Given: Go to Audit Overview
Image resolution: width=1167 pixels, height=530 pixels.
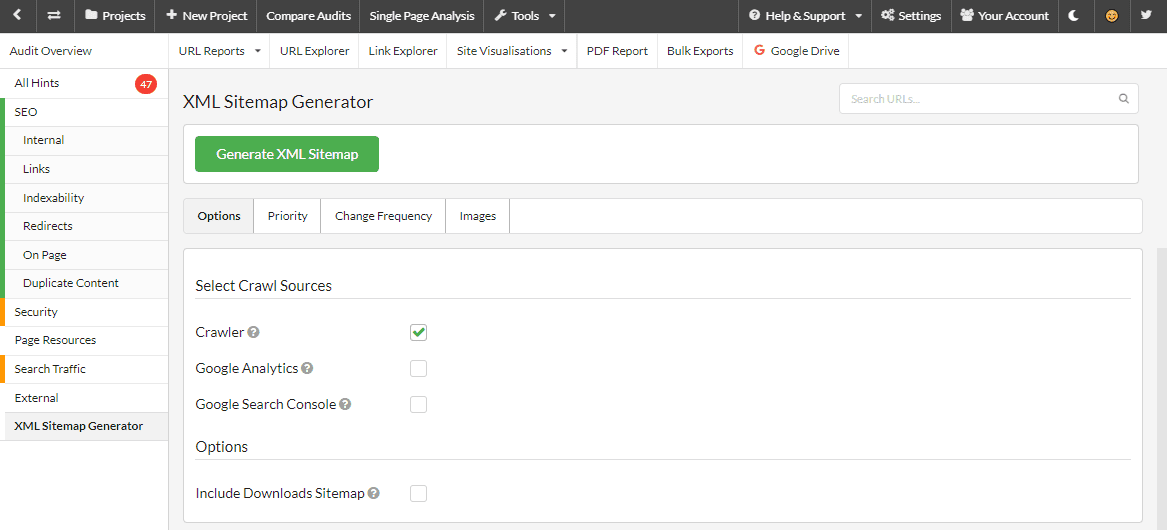Looking at the screenshot, I should [51, 51].
